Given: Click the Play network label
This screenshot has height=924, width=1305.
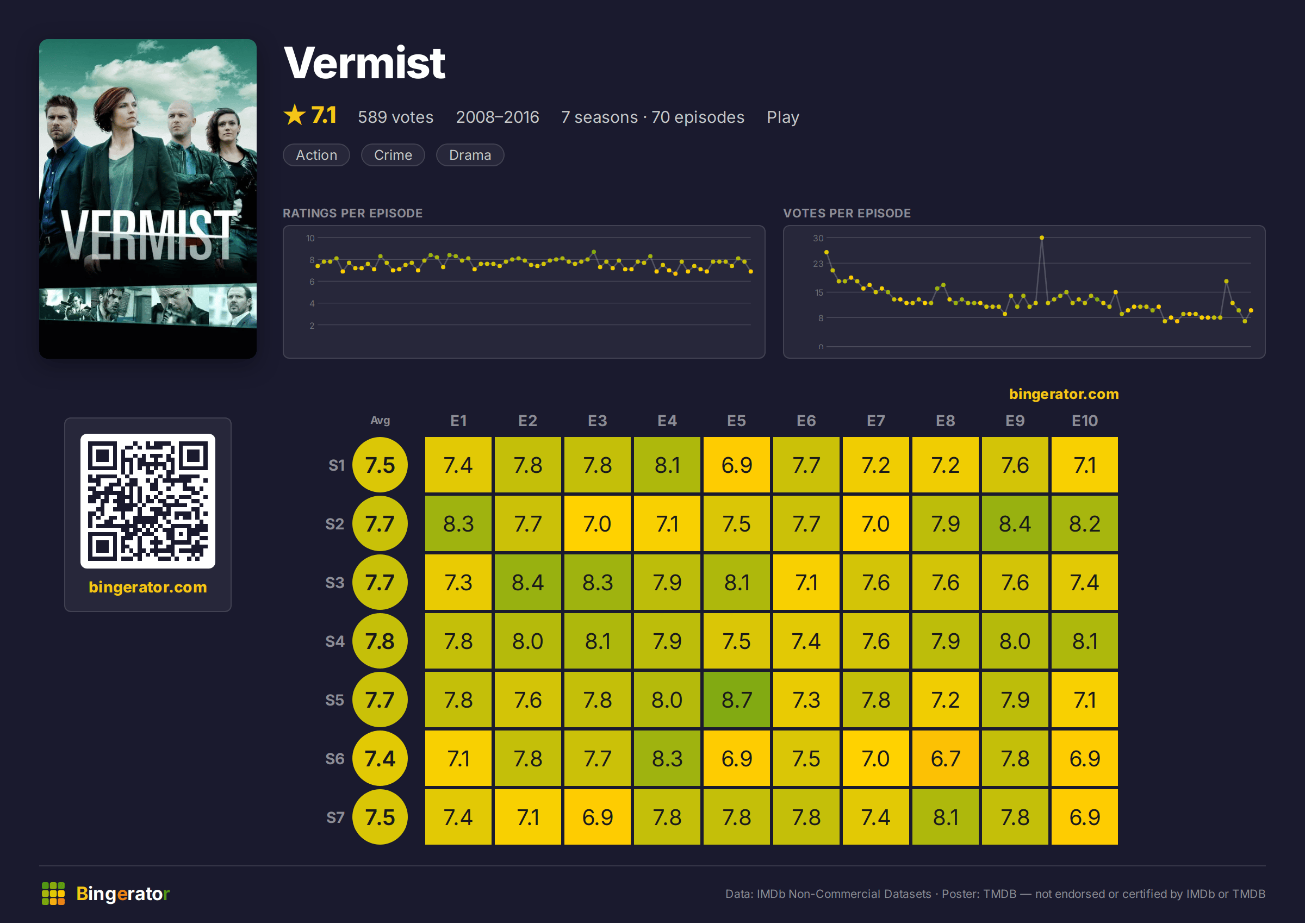Looking at the screenshot, I should (x=783, y=117).
